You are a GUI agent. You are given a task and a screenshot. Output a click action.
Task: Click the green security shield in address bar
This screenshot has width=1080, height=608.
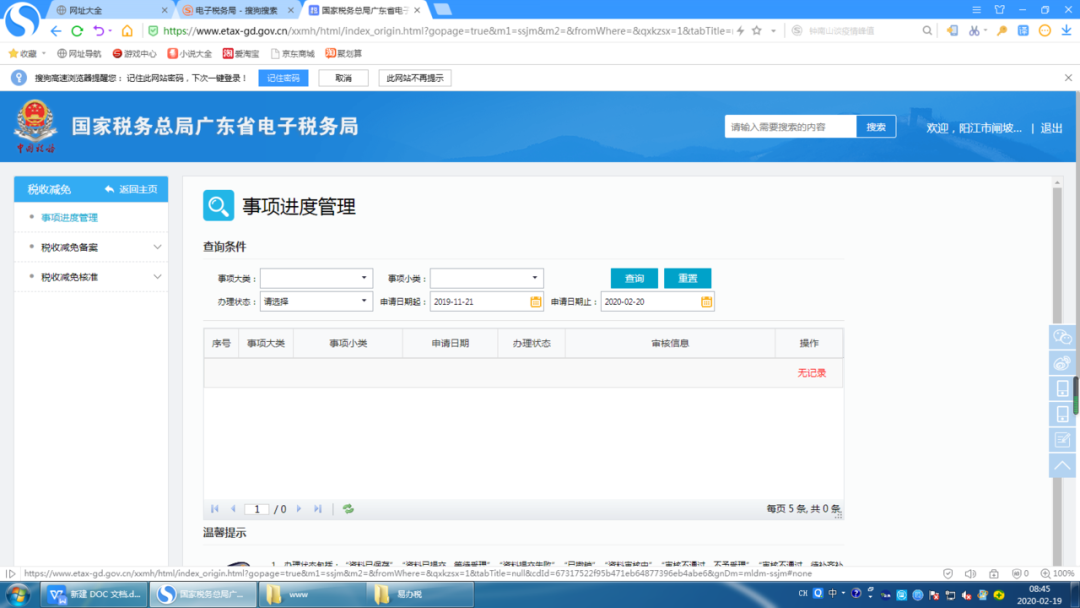153,31
